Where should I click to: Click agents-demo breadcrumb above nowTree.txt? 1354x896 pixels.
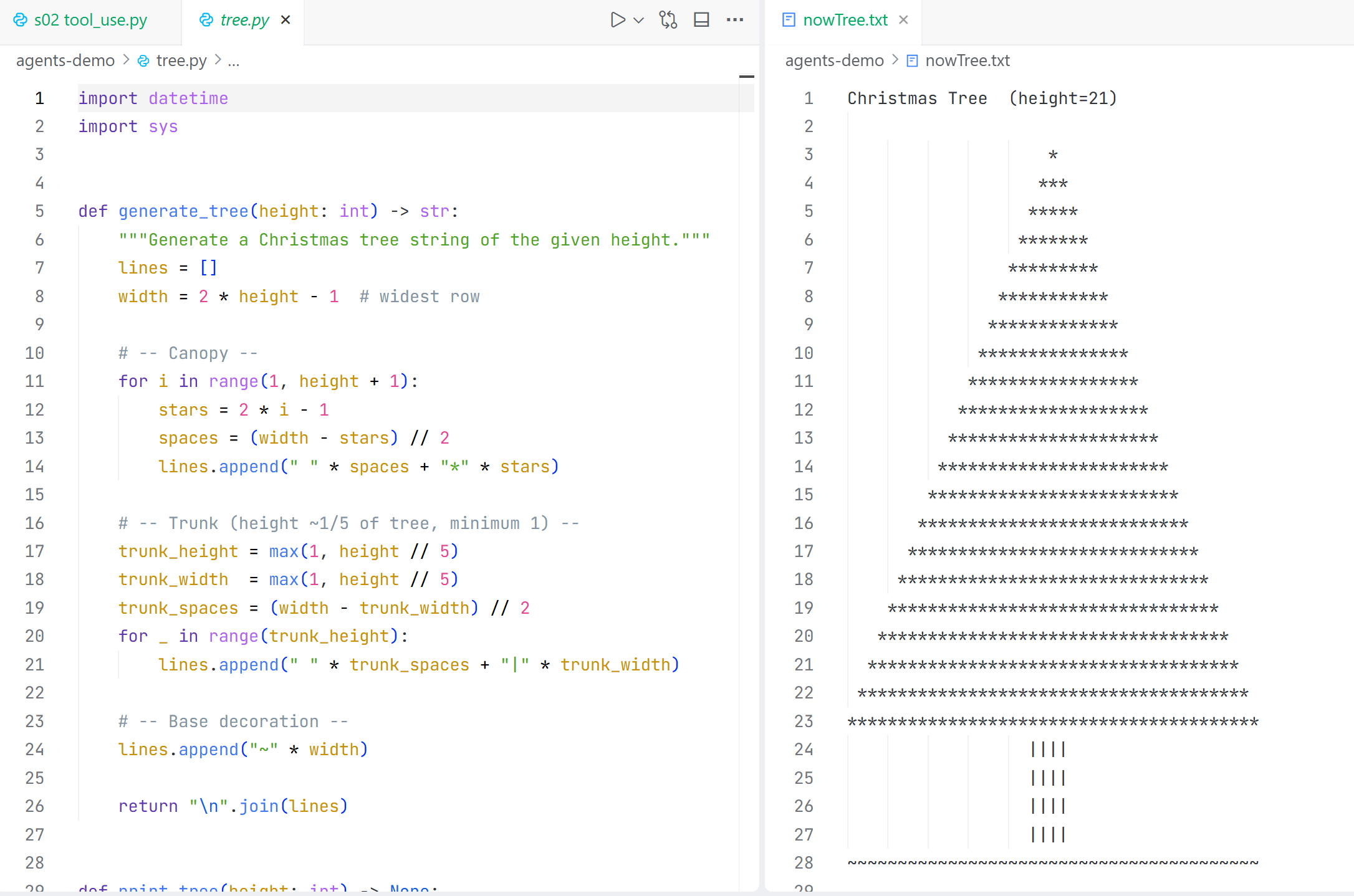point(834,60)
